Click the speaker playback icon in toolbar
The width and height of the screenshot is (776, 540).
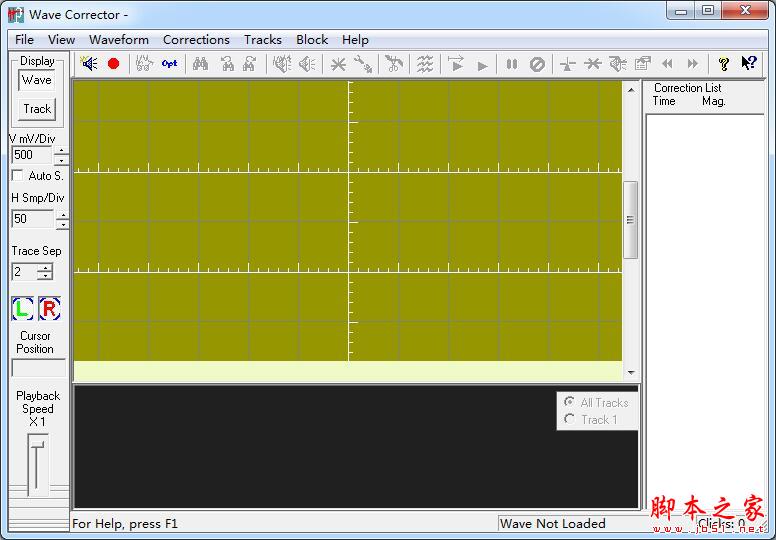(89, 64)
